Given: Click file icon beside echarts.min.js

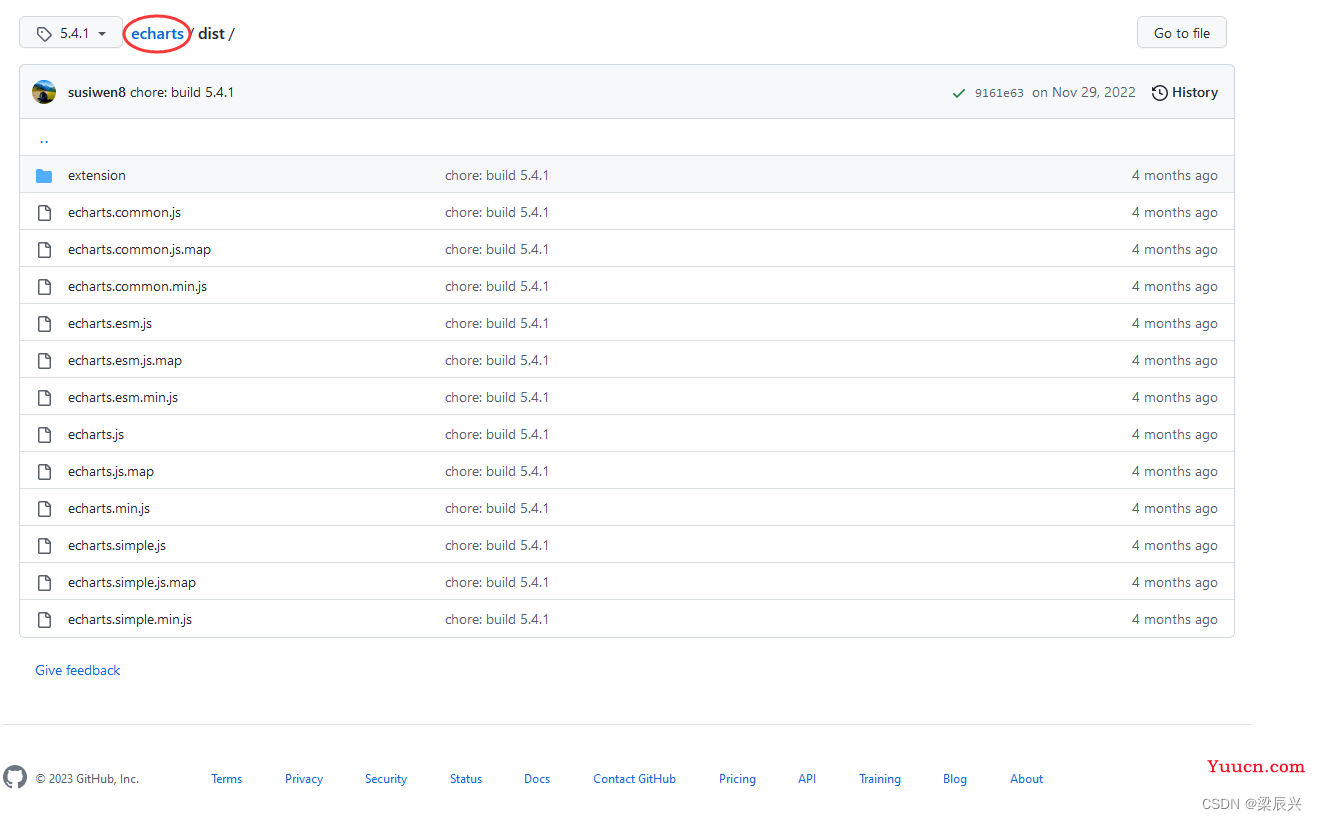Looking at the screenshot, I should pyautogui.click(x=44, y=509).
